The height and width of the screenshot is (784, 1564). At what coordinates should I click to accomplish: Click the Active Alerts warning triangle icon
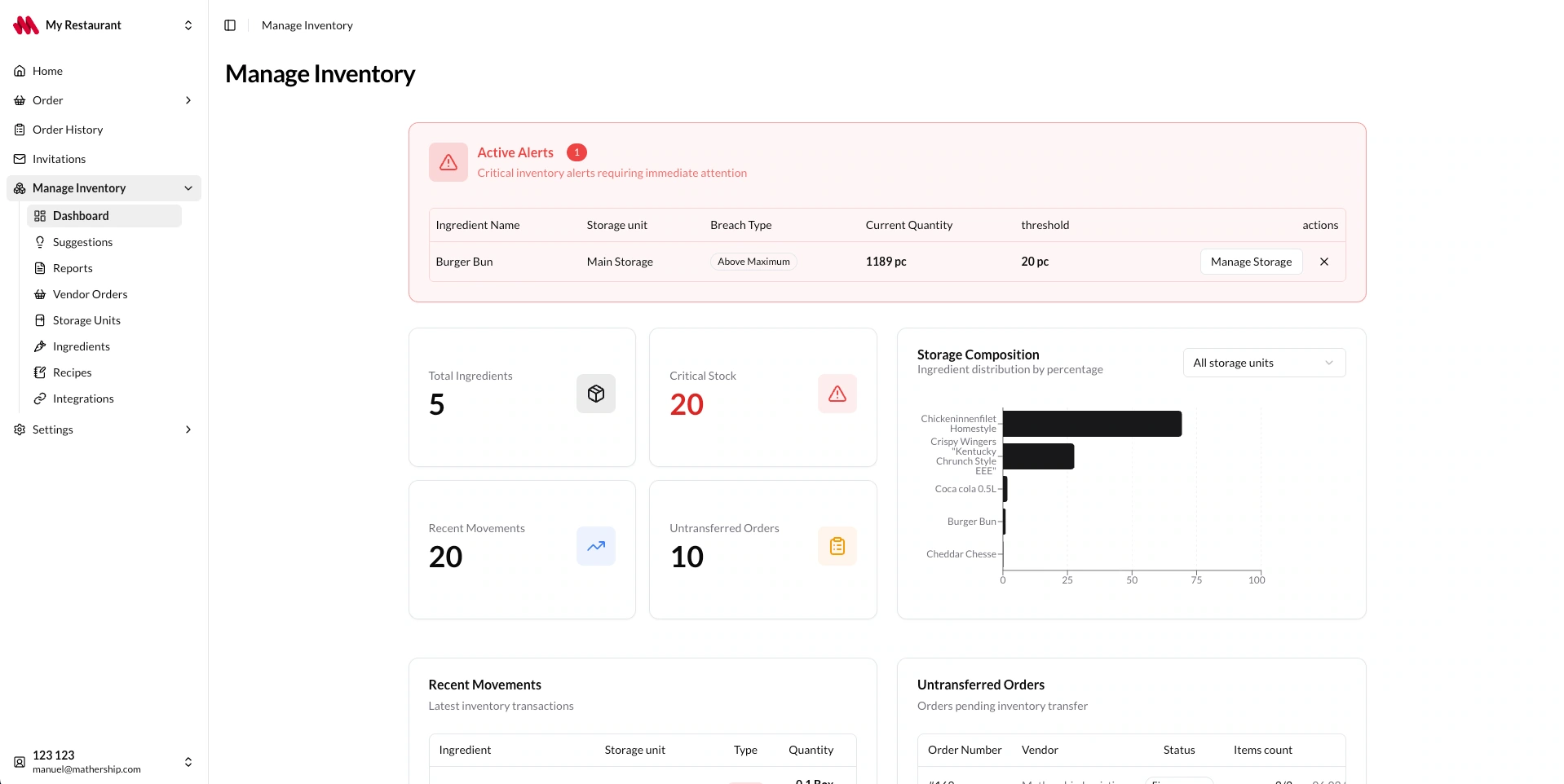(x=448, y=162)
